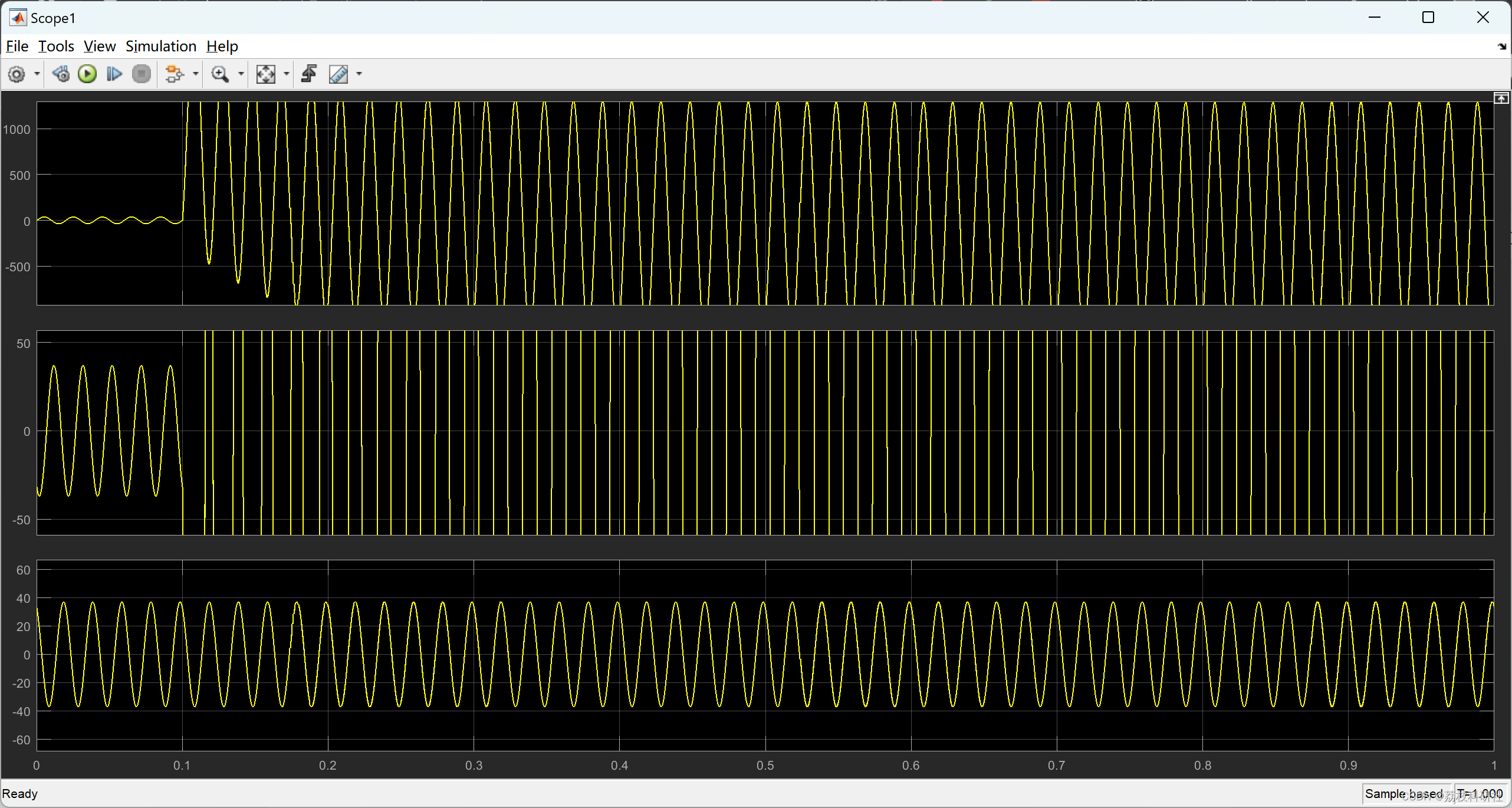Click the Highlight Simulink Block icon
Viewport: 1512px width, 808px height.
click(174, 74)
